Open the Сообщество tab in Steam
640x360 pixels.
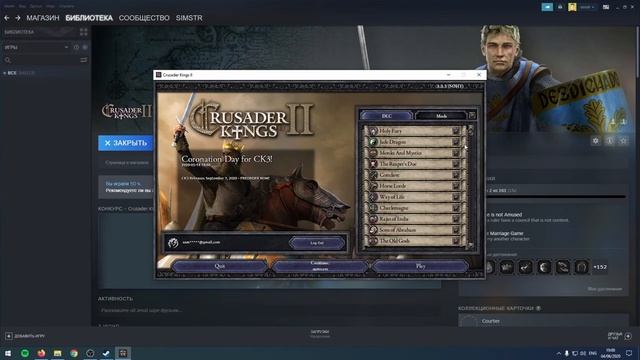coord(144,18)
